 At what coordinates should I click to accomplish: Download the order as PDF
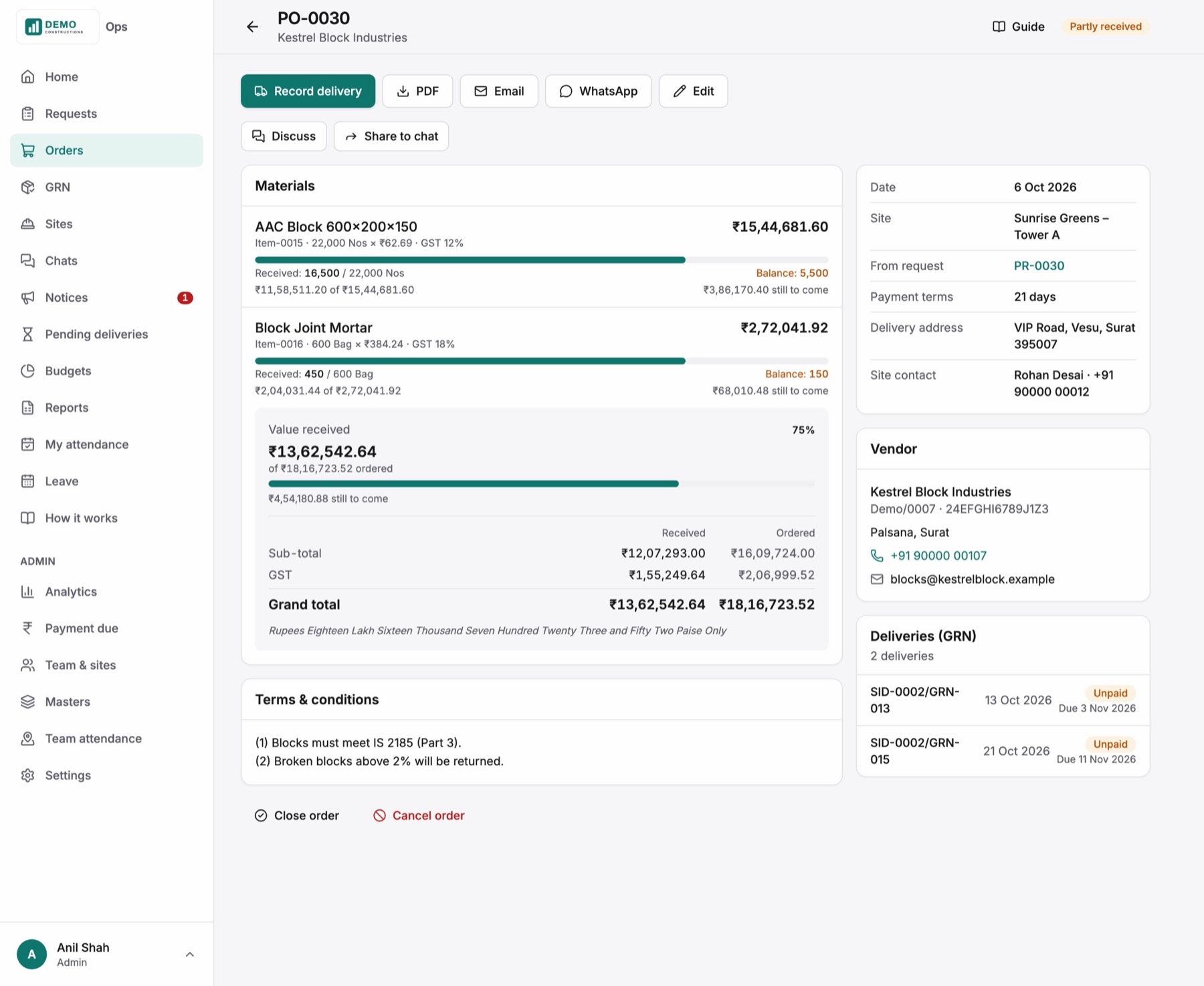[417, 91]
